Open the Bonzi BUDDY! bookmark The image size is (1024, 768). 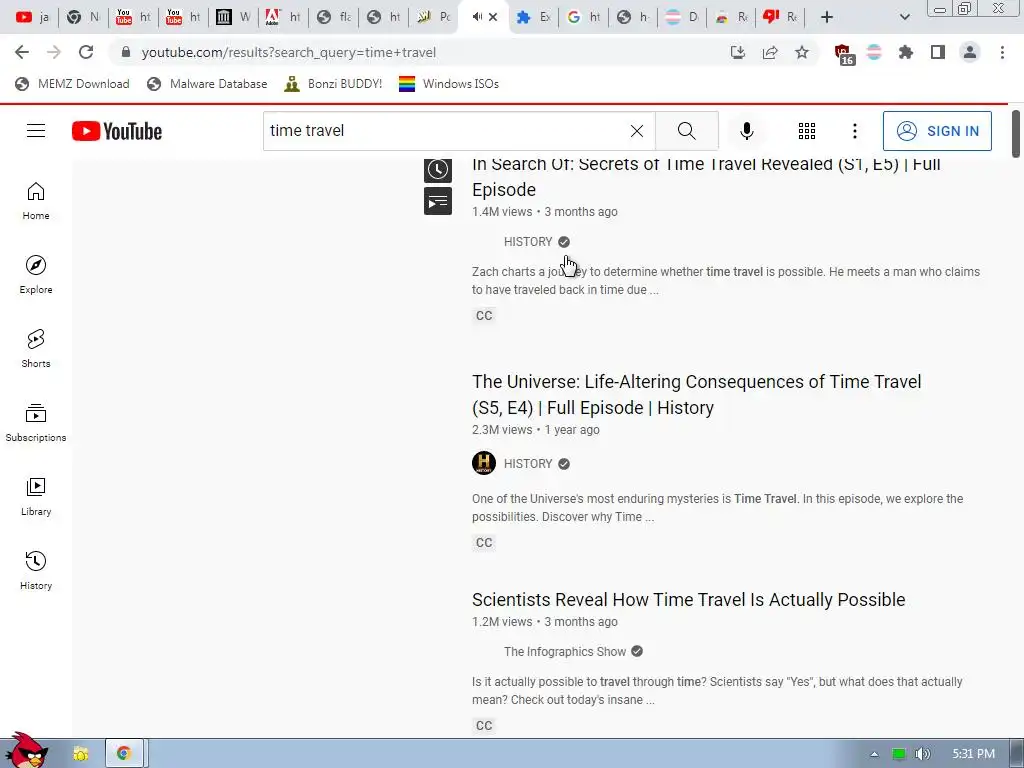point(333,84)
